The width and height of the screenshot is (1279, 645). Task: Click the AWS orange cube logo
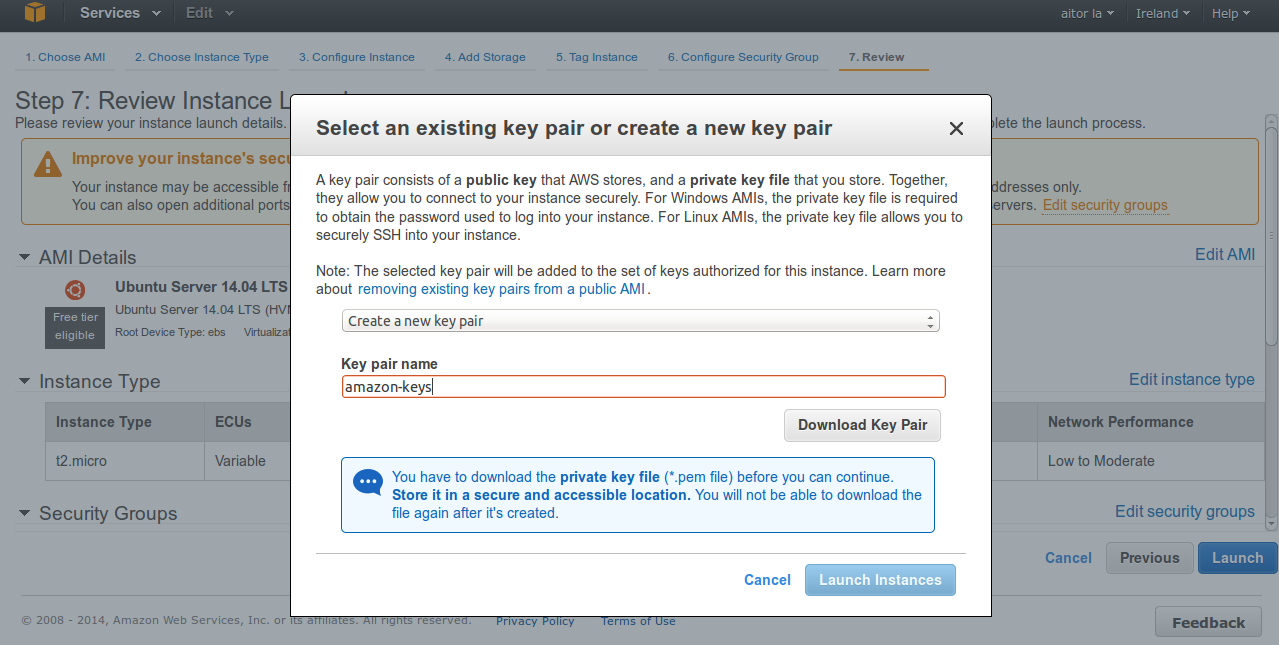pos(34,13)
